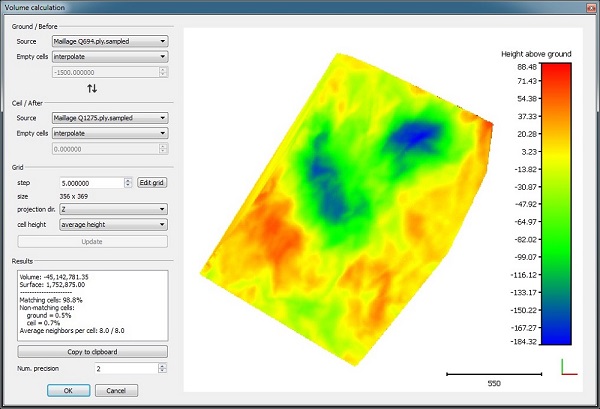Confirm with the OK button
Screen dimensions: 600x409
(x=68, y=391)
